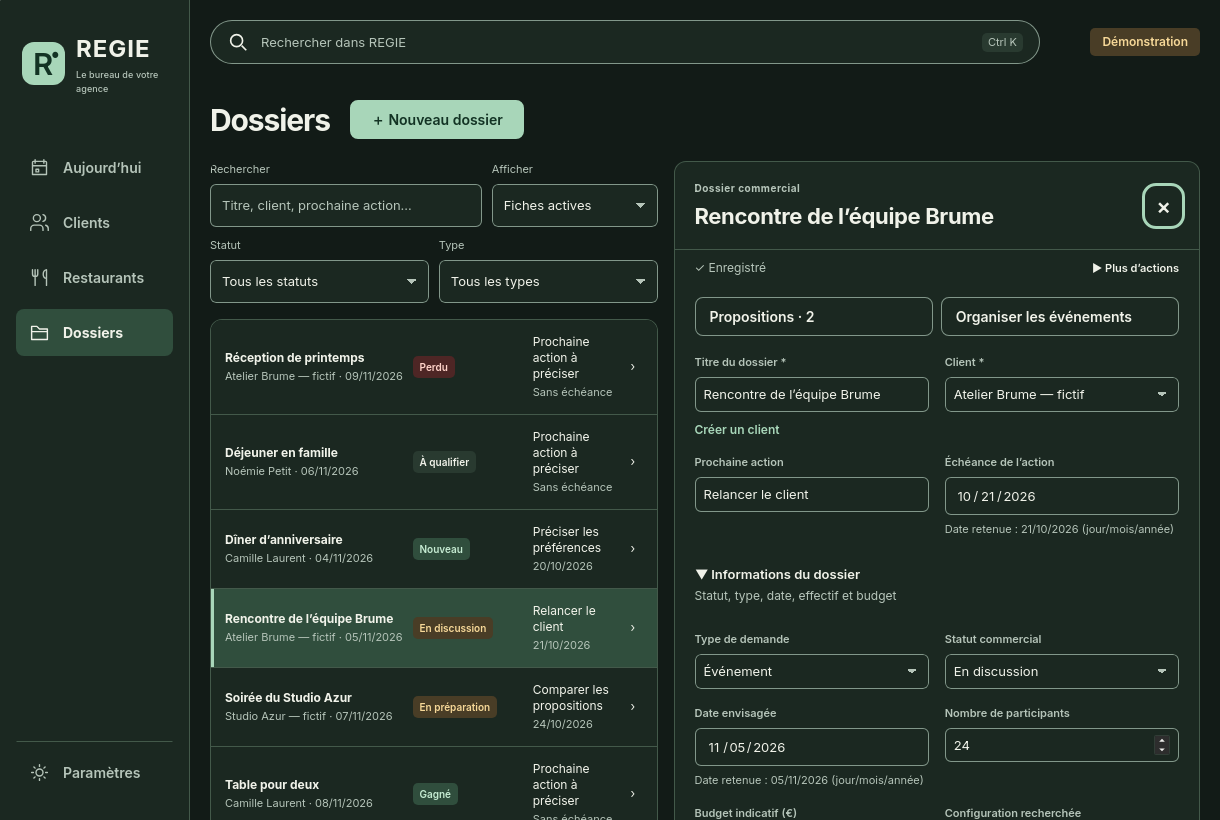Click the À qualifier status badge

(x=444, y=462)
